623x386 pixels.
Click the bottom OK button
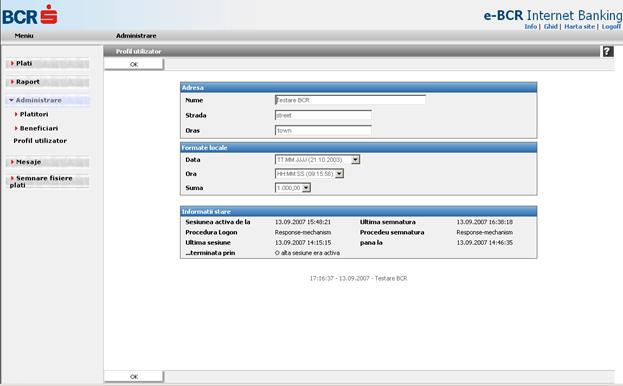point(134,376)
